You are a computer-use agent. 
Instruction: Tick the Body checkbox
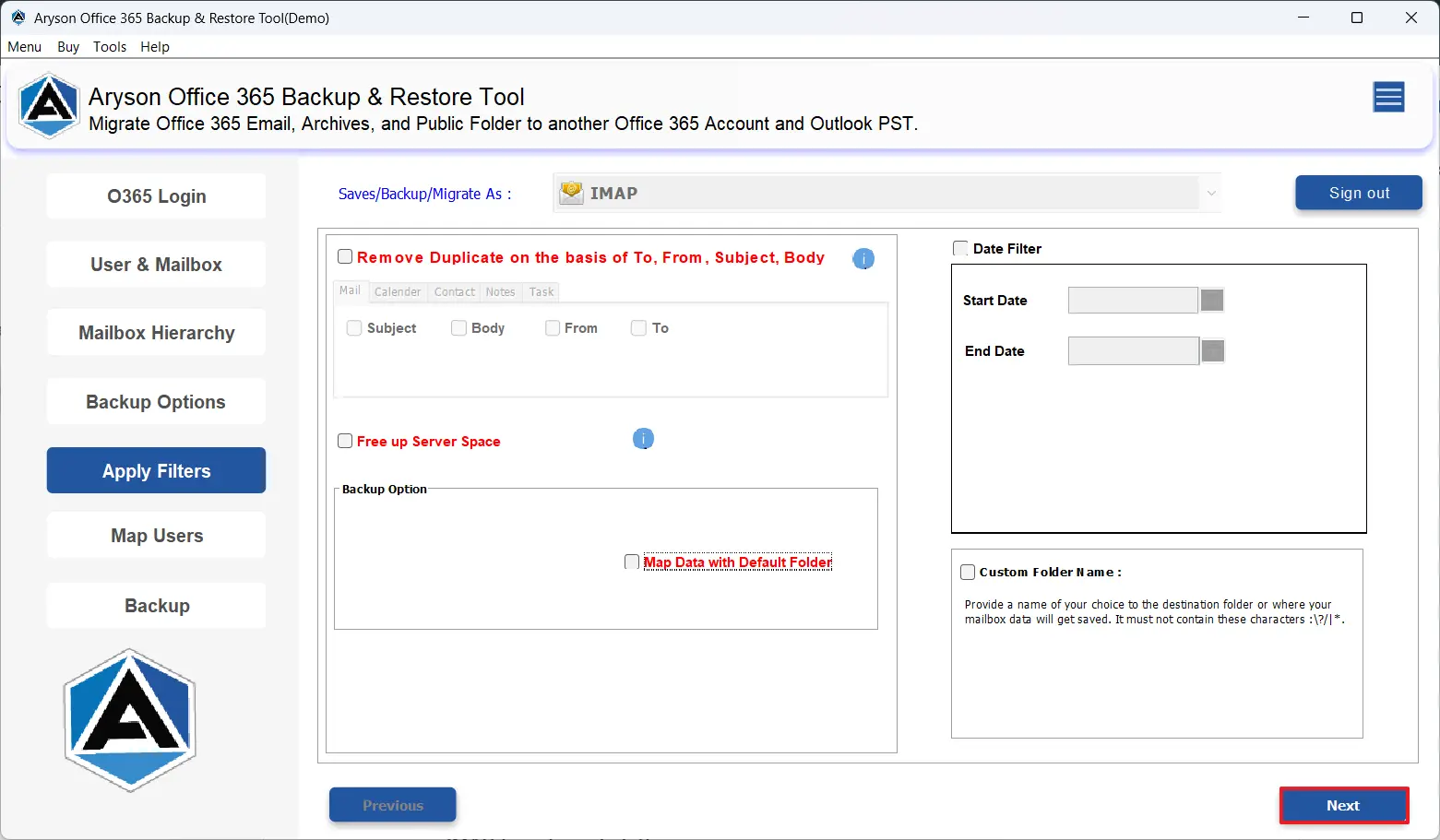(458, 328)
